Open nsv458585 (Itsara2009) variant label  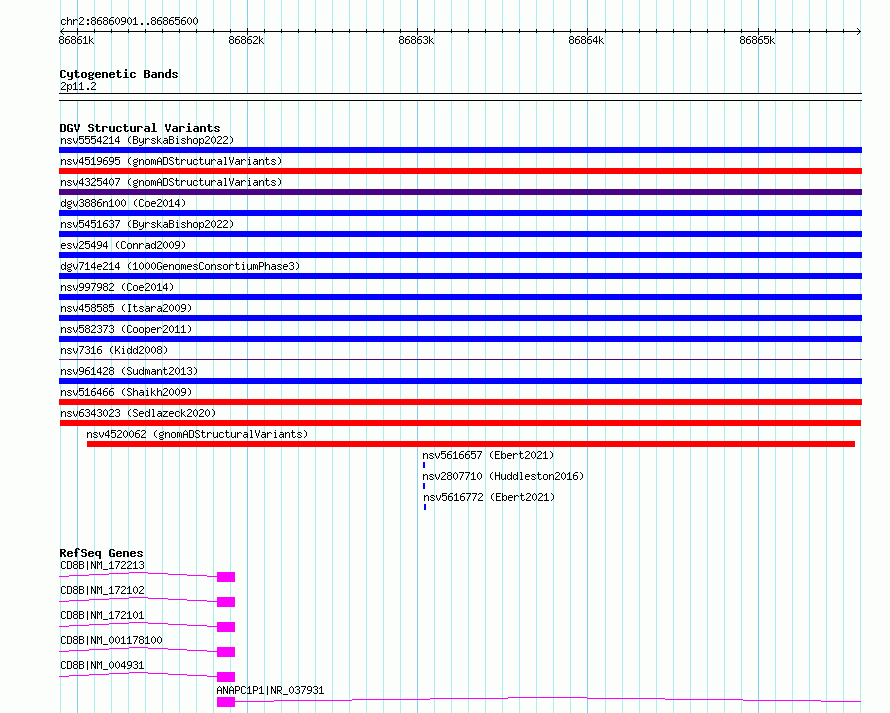[x=126, y=308]
